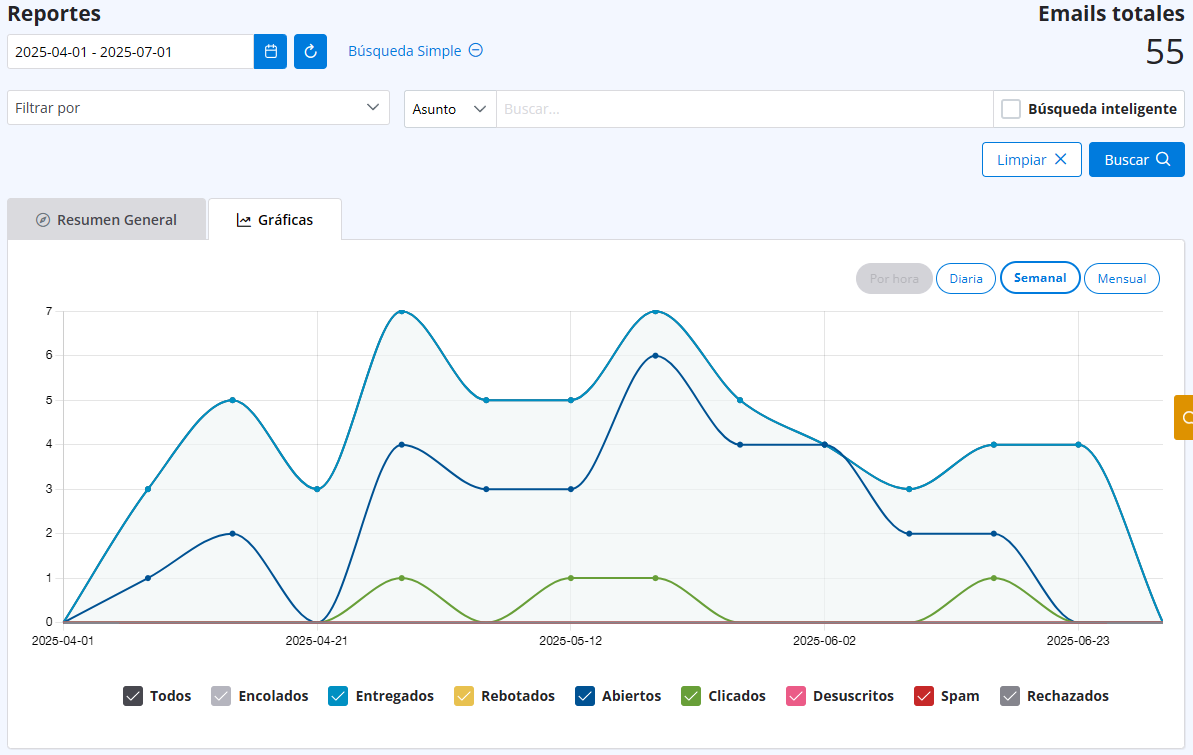Open the calendar date picker
Viewport: 1193px width, 755px height.
coord(270,52)
